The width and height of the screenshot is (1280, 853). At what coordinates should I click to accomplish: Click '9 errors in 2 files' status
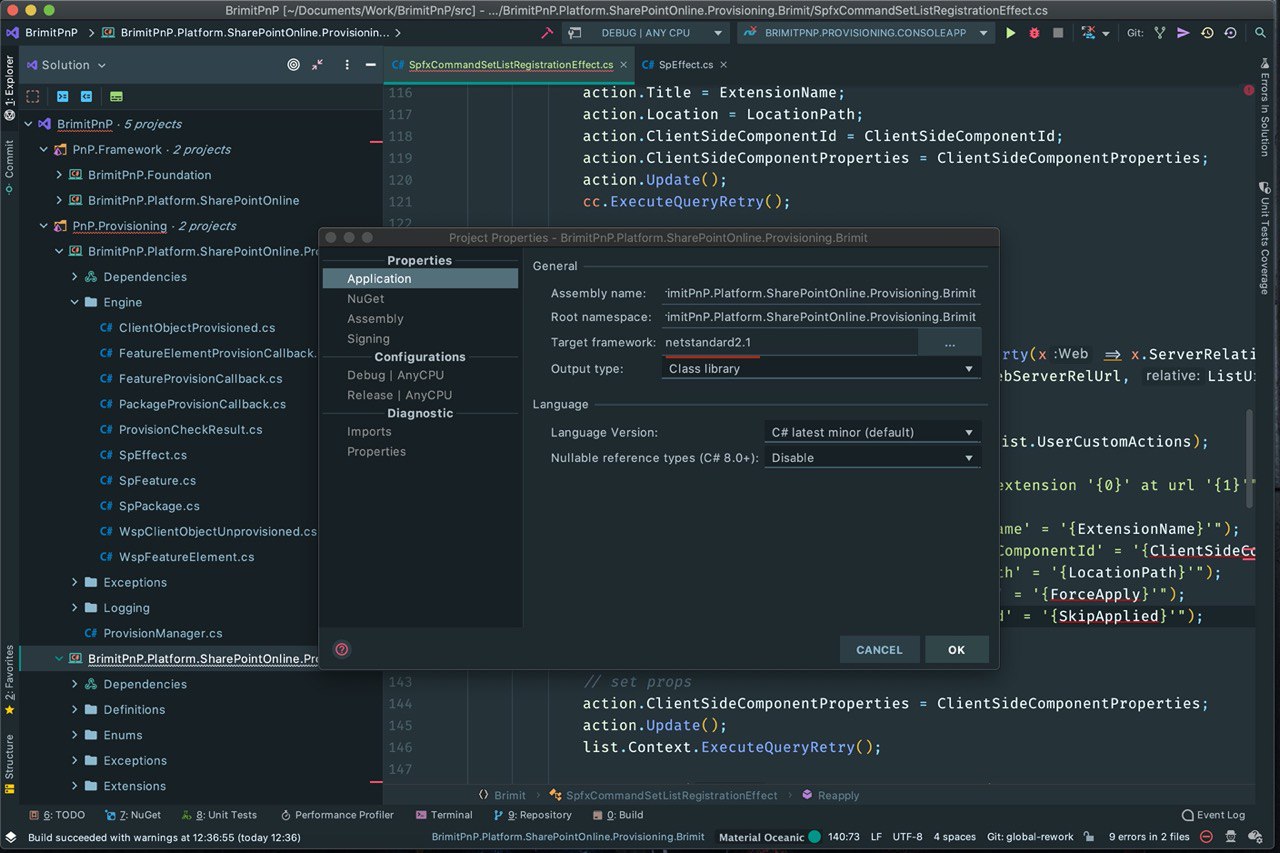point(1149,837)
